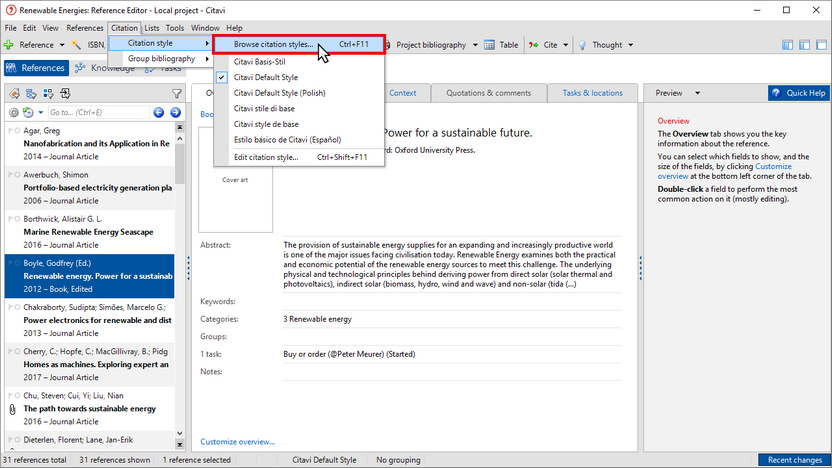832x468 pixels.
Task: Click the Customize overview link at bottom
Action: [237, 441]
